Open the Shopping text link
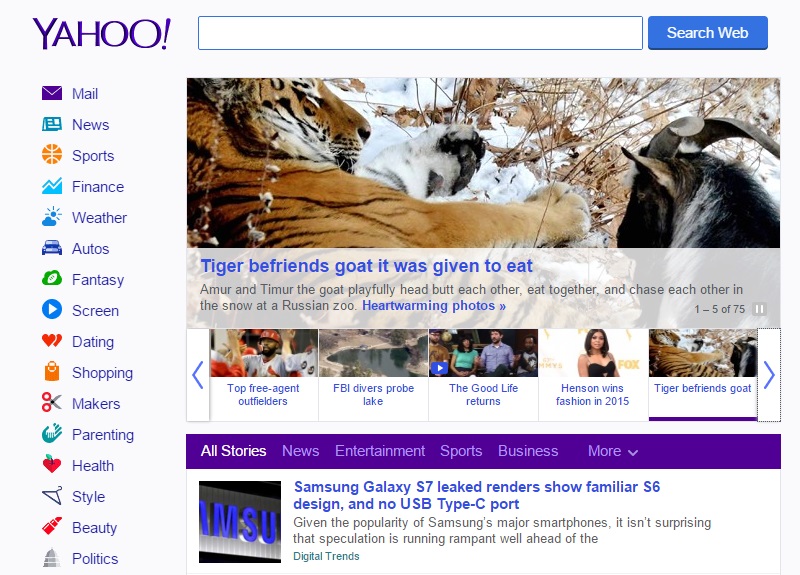 (x=103, y=373)
